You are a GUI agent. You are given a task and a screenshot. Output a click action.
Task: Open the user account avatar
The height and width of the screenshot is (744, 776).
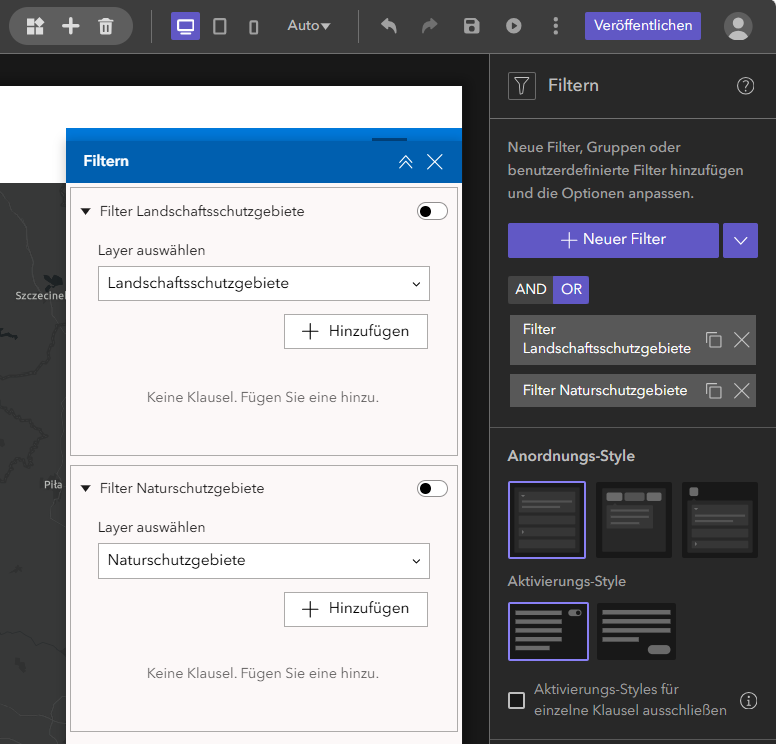point(738,26)
